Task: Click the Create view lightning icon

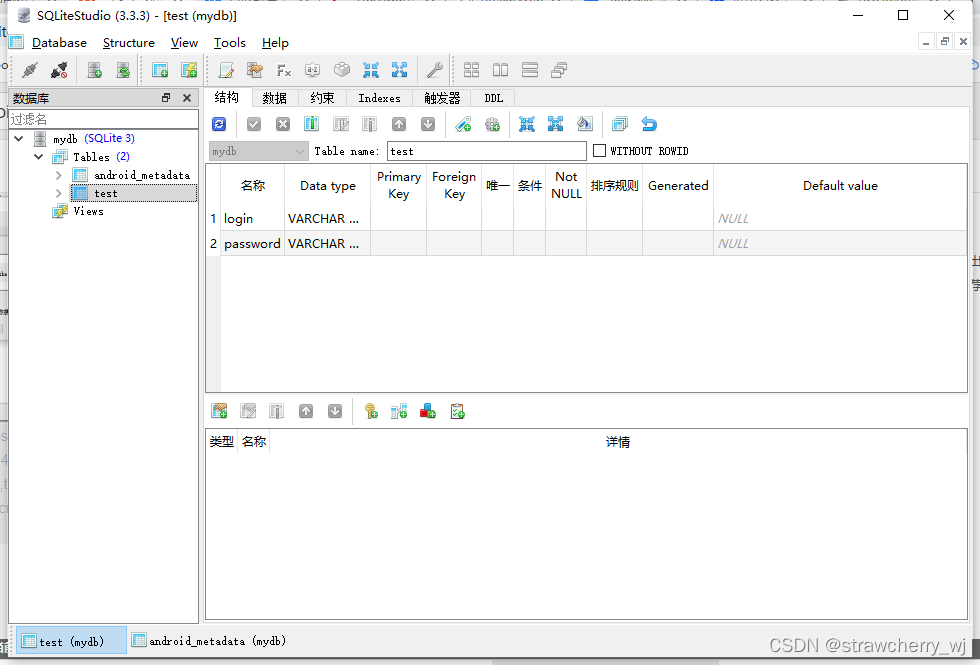Action: (x=189, y=70)
